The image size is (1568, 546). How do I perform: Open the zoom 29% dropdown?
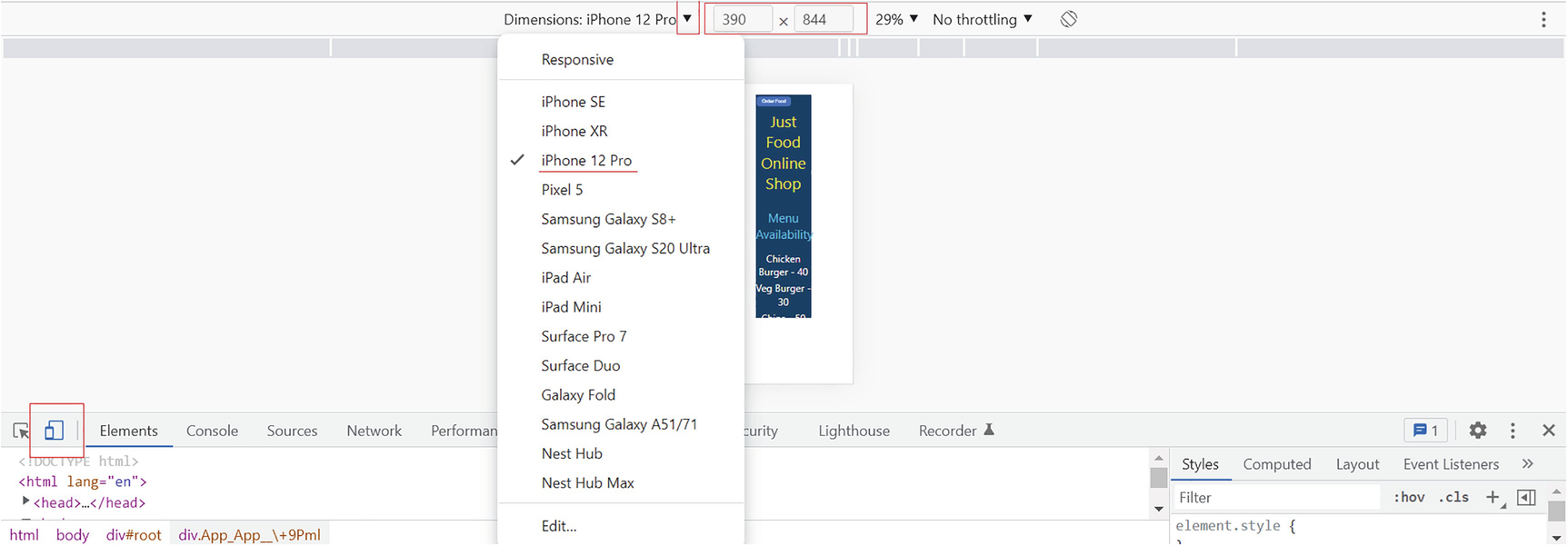click(x=896, y=19)
